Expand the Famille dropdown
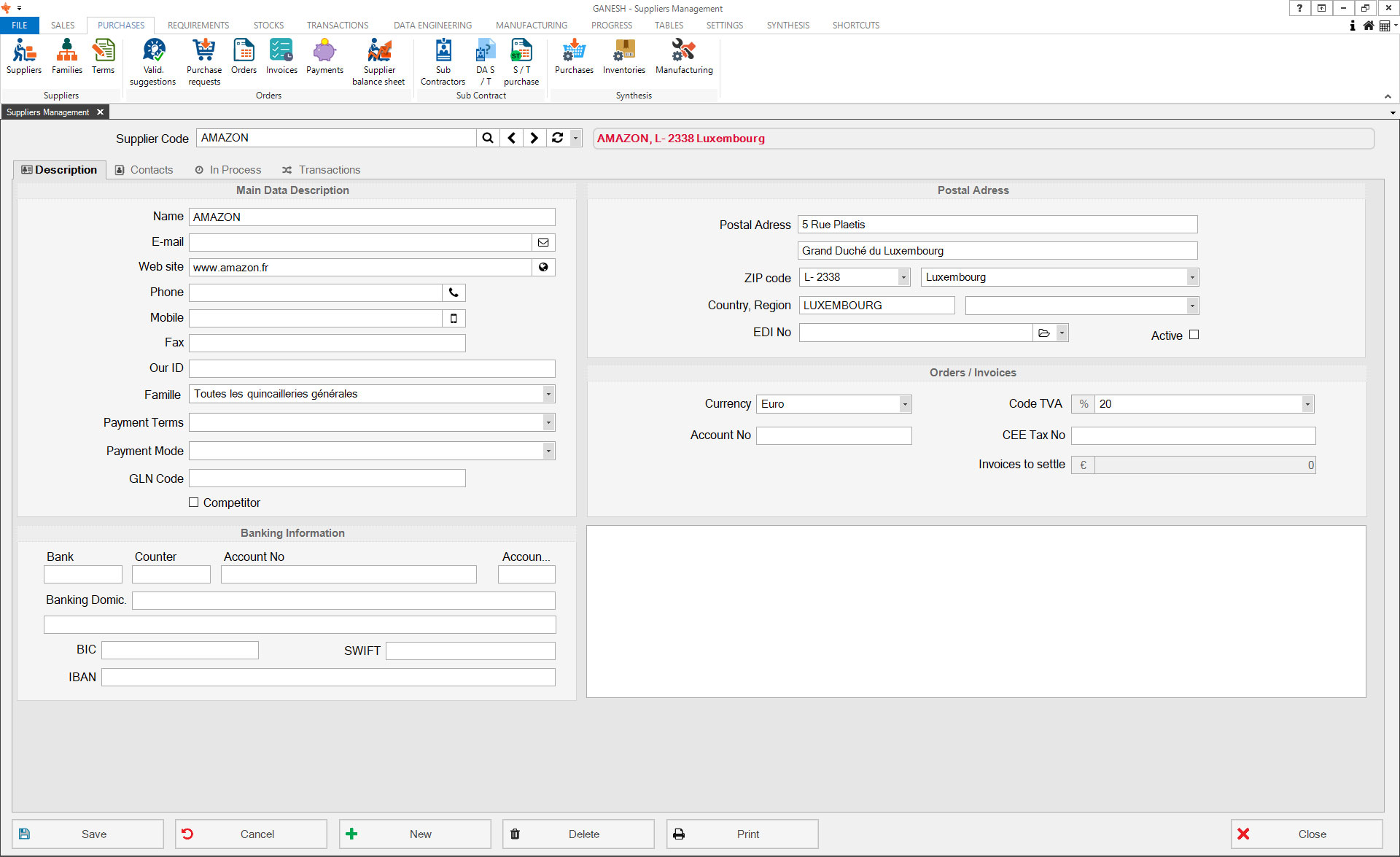Screen dimensions: 1400x857 548,394
